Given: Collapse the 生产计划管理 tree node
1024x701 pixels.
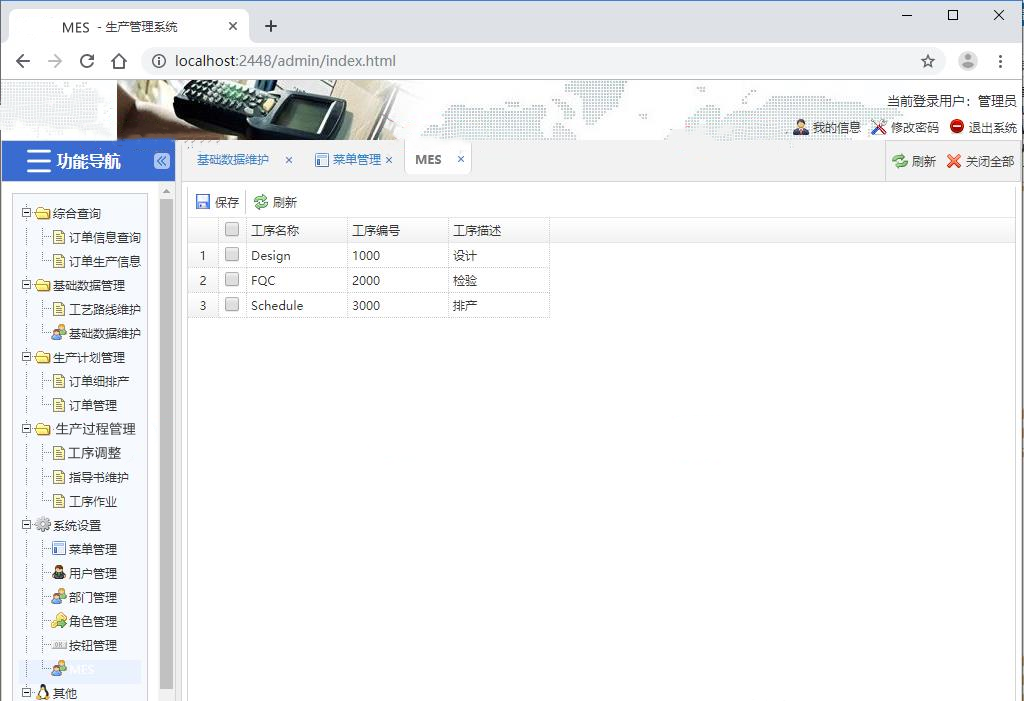Looking at the screenshot, I should [27, 357].
